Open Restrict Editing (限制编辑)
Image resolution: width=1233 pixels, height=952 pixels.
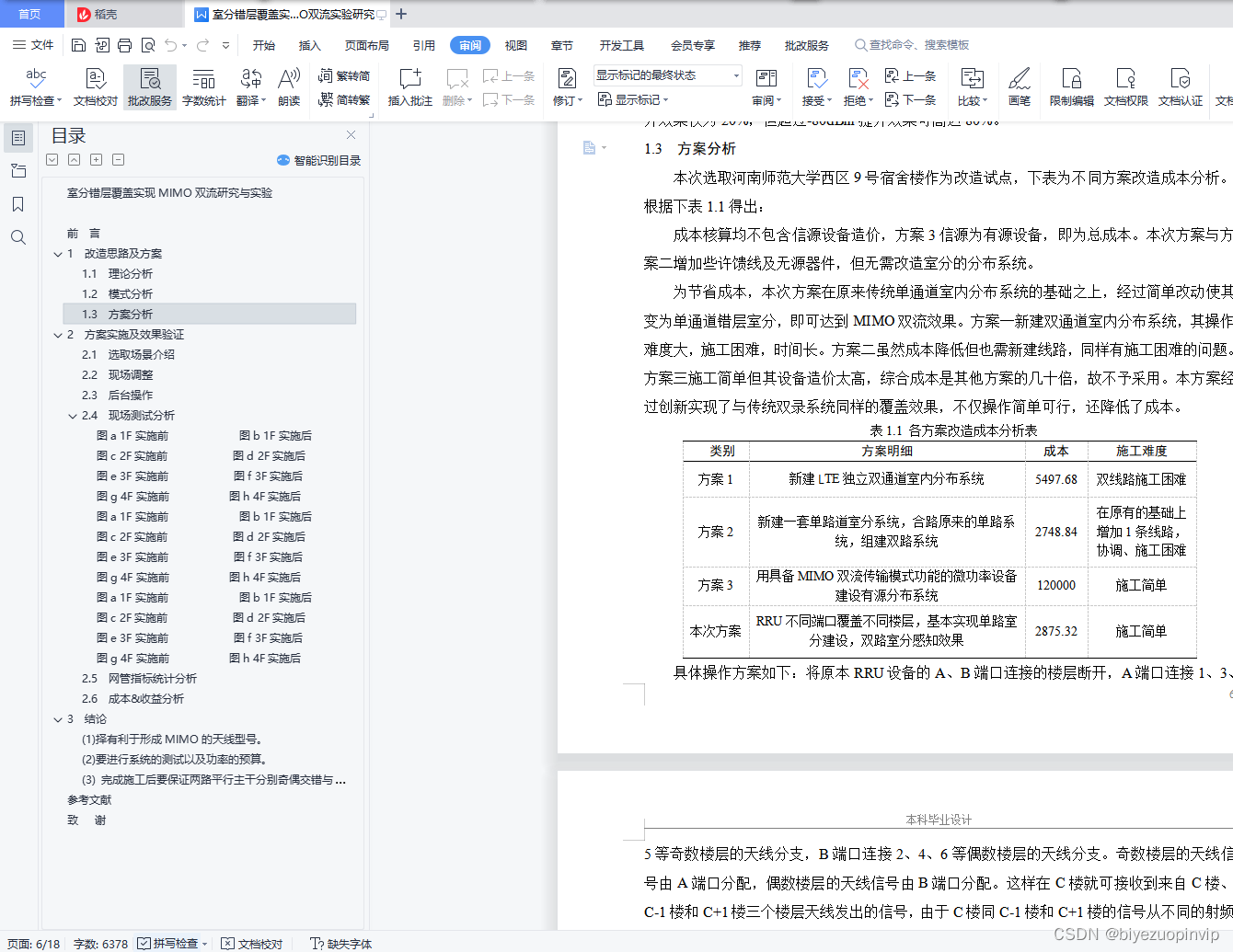[x=1072, y=87]
